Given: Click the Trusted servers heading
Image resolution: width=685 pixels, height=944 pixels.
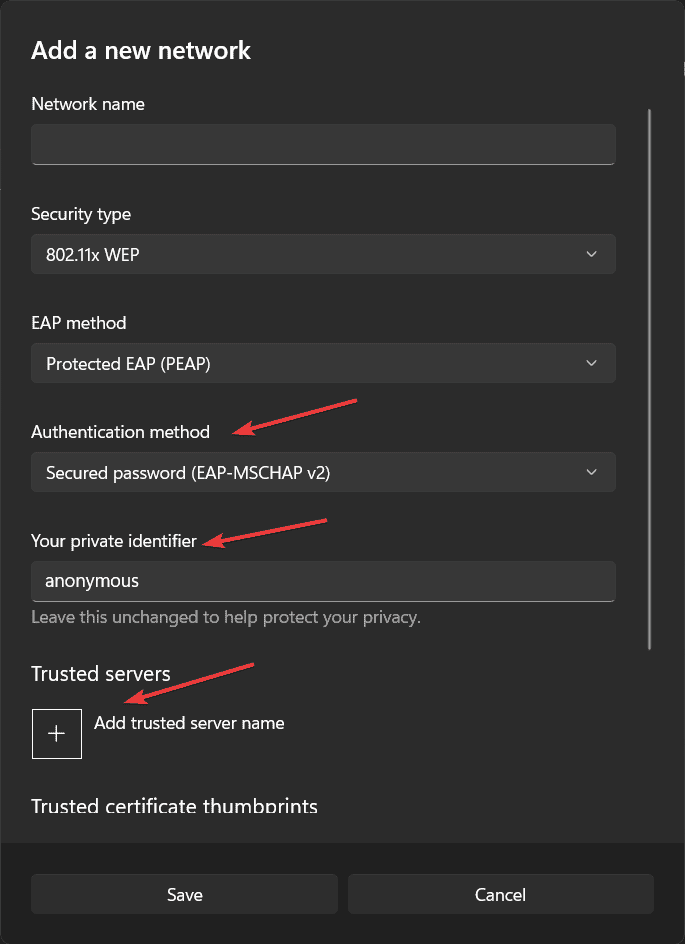Looking at the screenshot, I should 101,674.
